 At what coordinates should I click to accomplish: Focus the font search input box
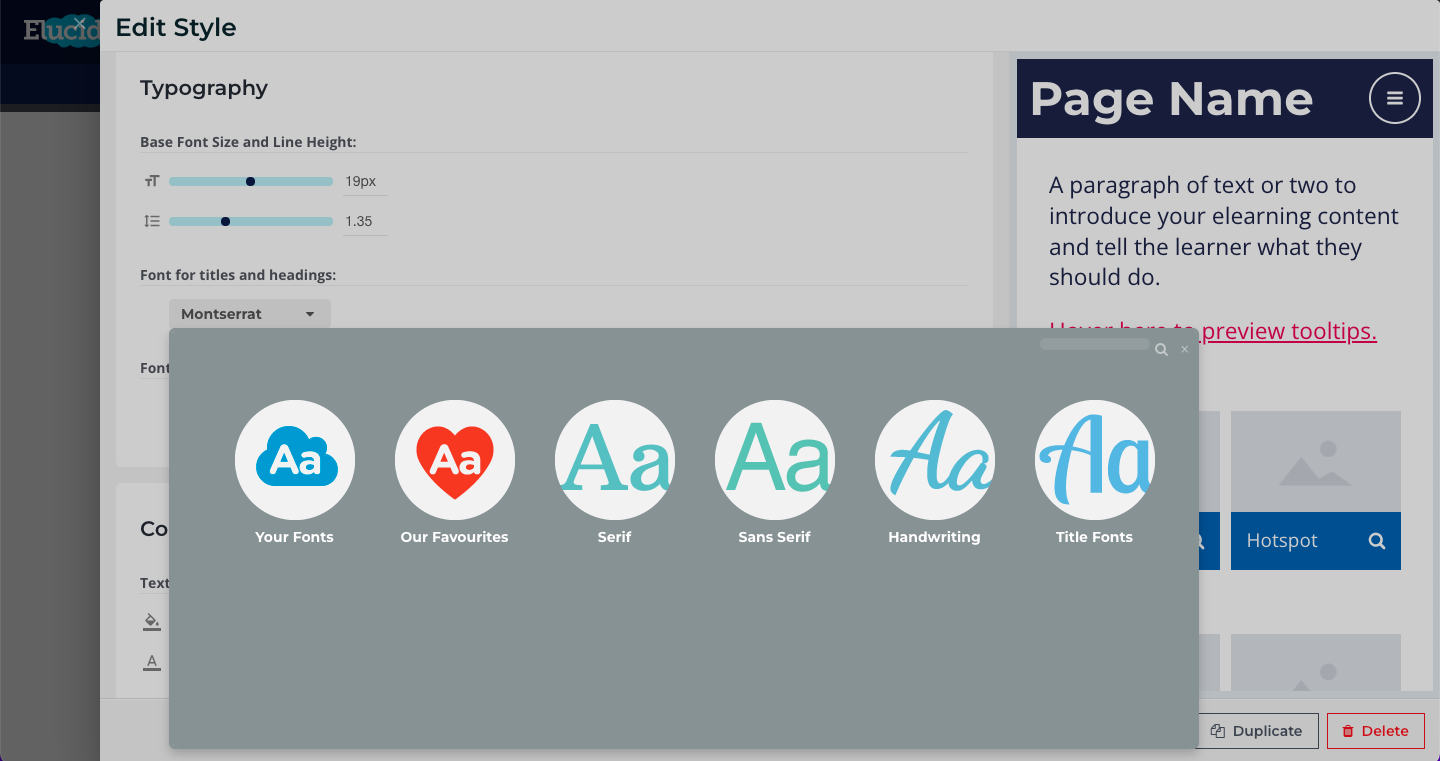pos(1095,344)
